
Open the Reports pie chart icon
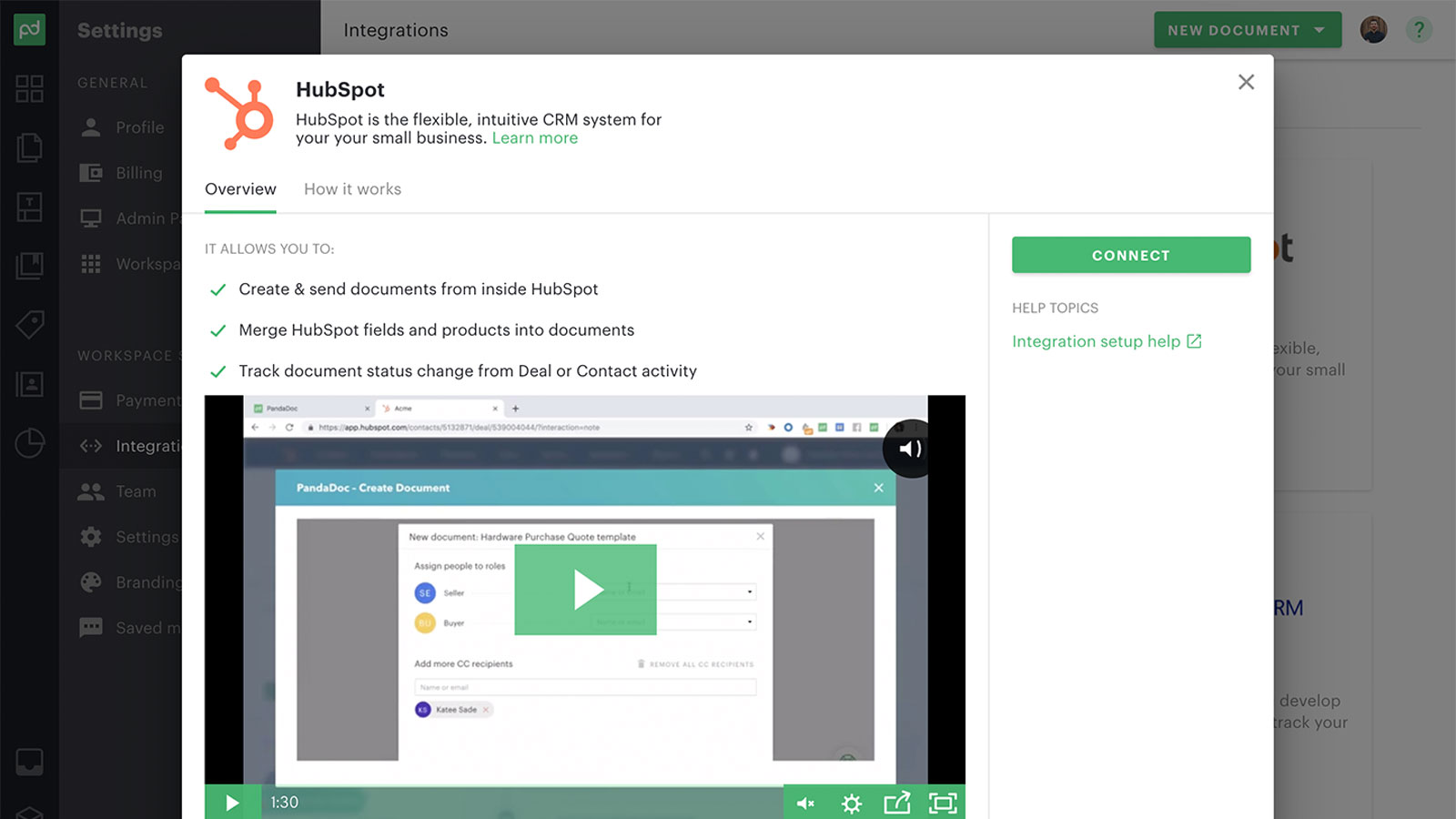[x=29, y=443]
